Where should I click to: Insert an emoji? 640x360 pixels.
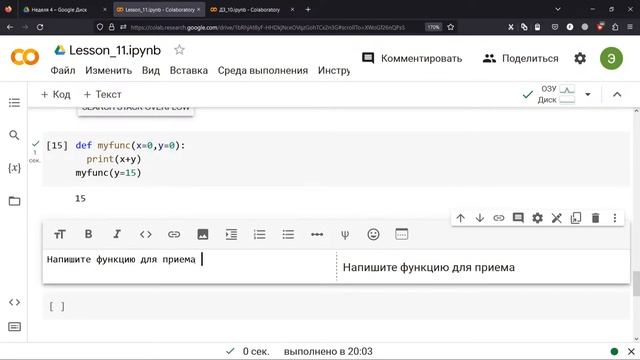(373, 234)
